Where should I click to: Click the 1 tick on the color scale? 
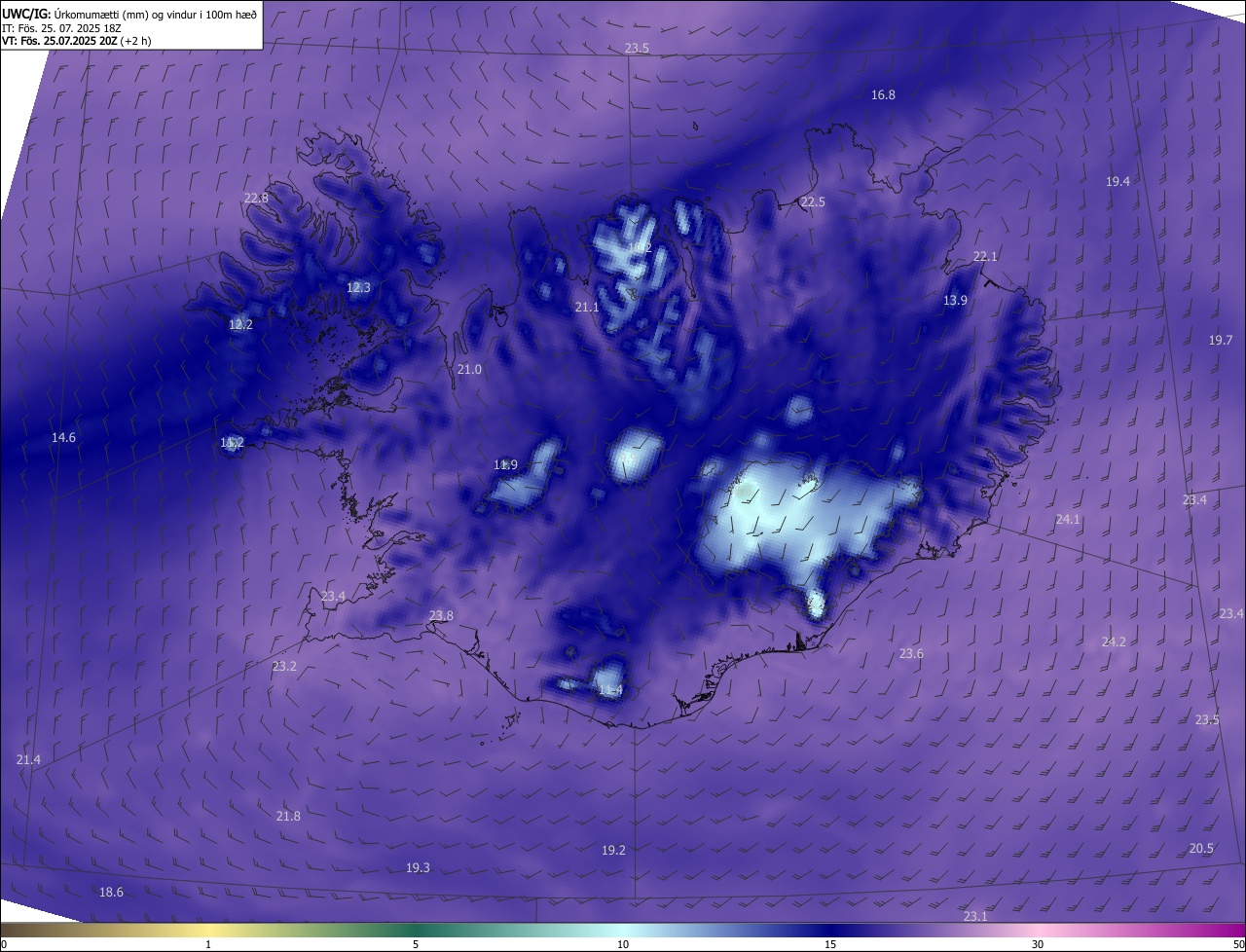click(208, 944)
